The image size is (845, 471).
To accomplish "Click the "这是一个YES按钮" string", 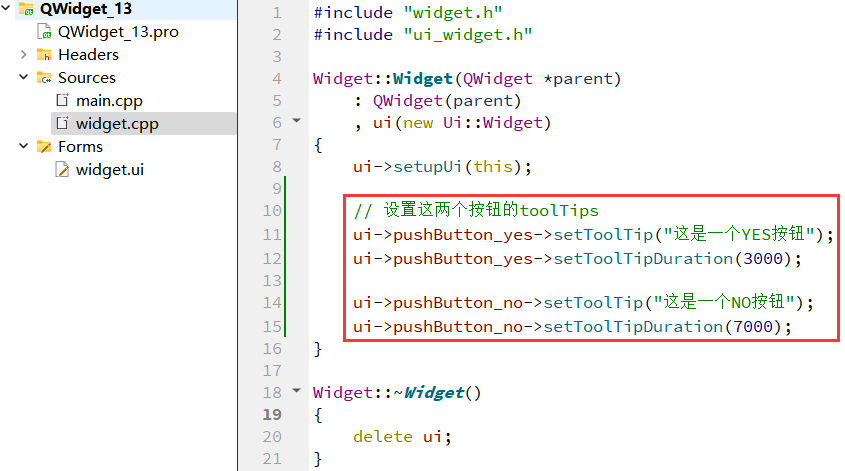I will (739, 234).
